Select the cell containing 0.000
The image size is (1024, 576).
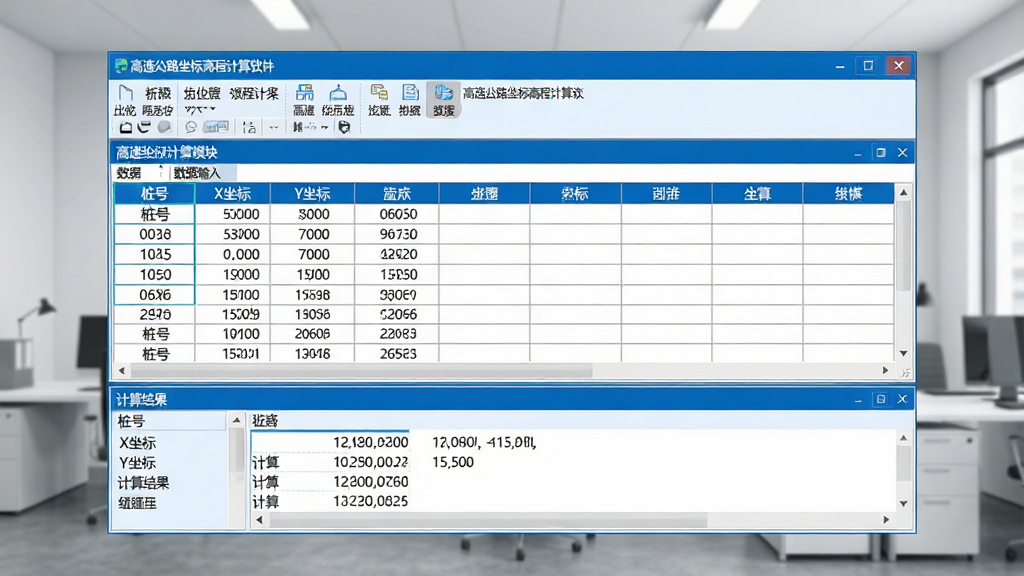(x=232, y=255)
